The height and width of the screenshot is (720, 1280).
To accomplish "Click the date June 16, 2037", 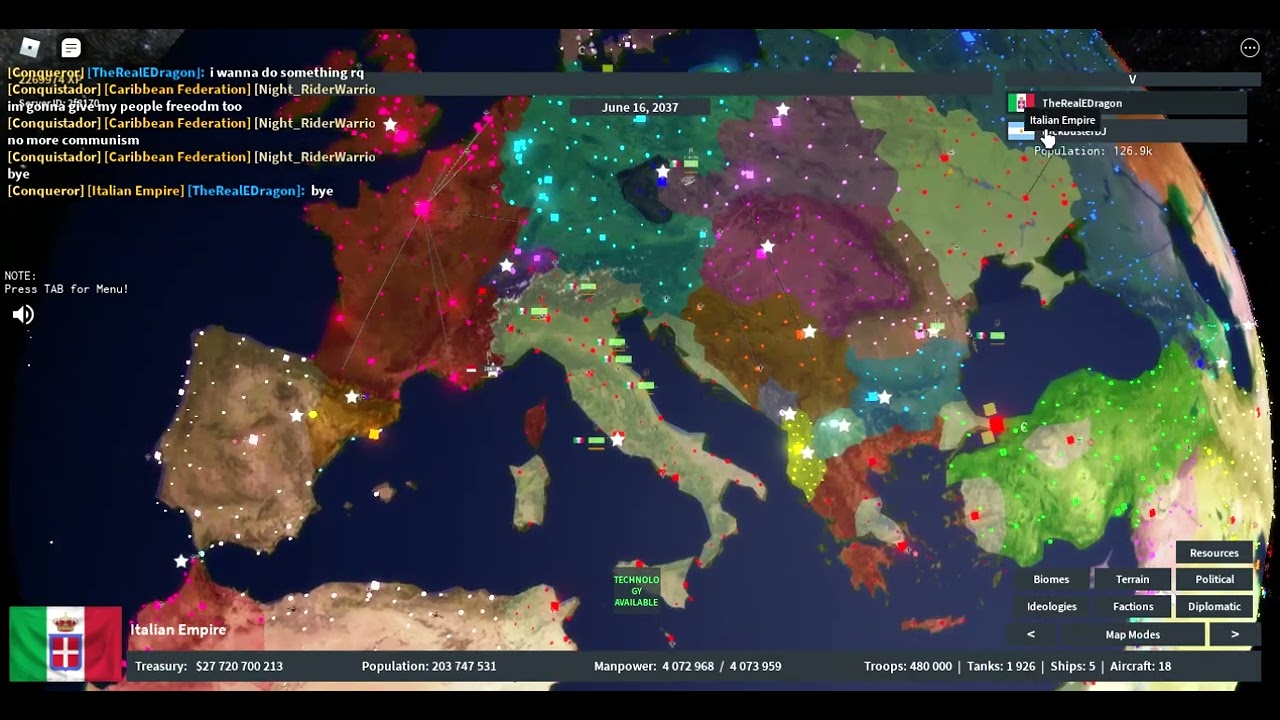I will click(640, 107).
